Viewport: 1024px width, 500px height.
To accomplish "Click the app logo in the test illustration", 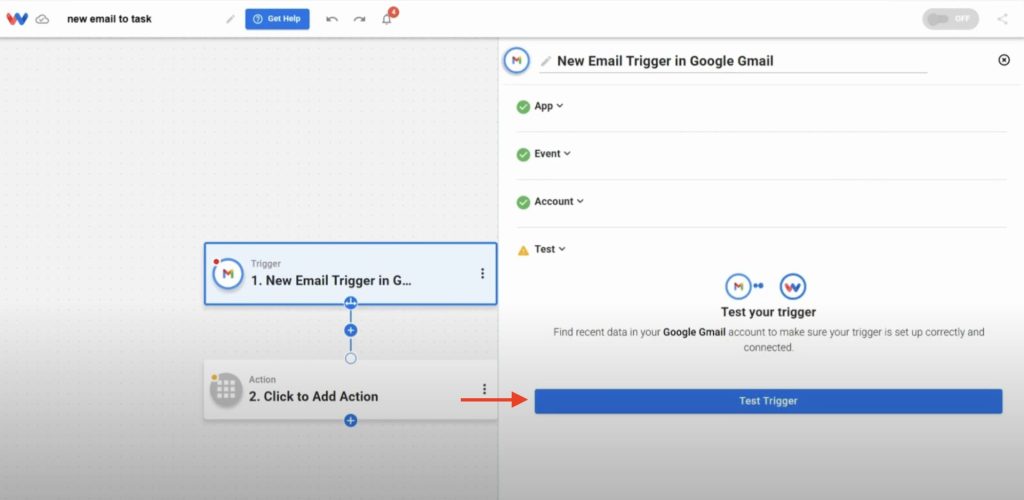I will point(793,287).
